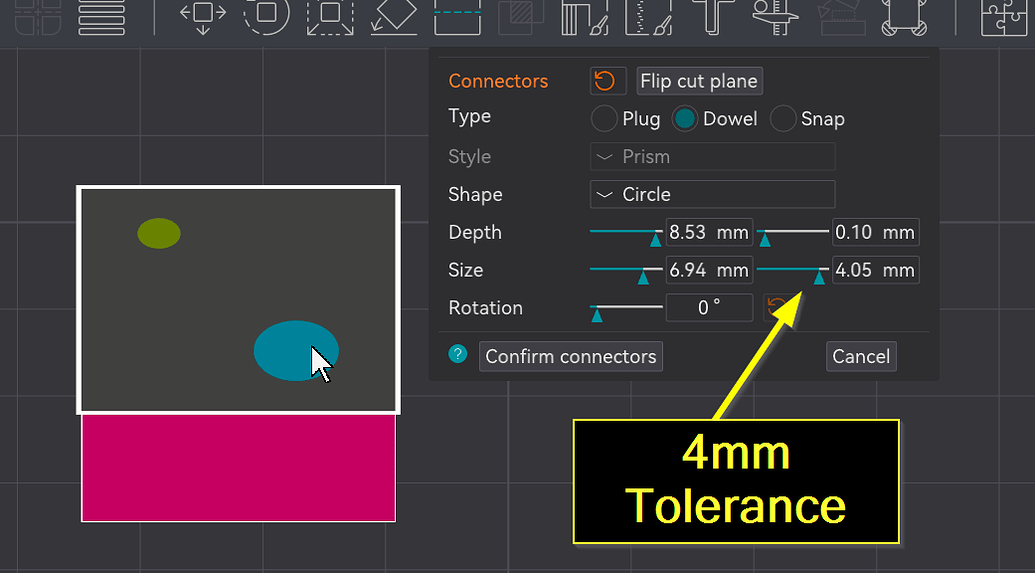The image size is (1035, 573).
Task: Cancel the connectors dialog
Action: pos(861,356)
